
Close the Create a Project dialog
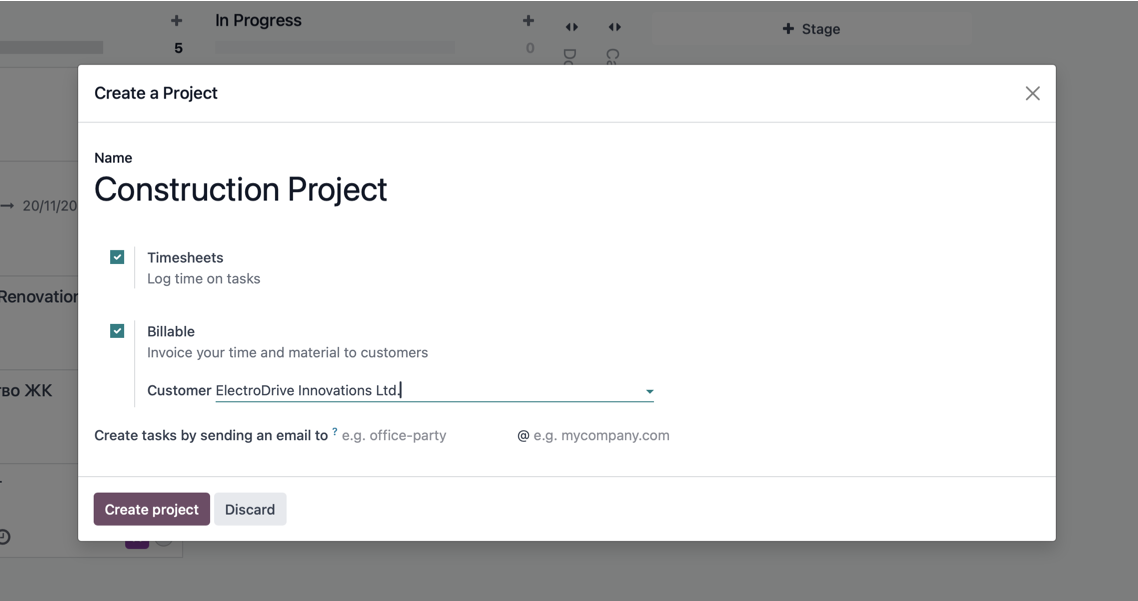1032,94
